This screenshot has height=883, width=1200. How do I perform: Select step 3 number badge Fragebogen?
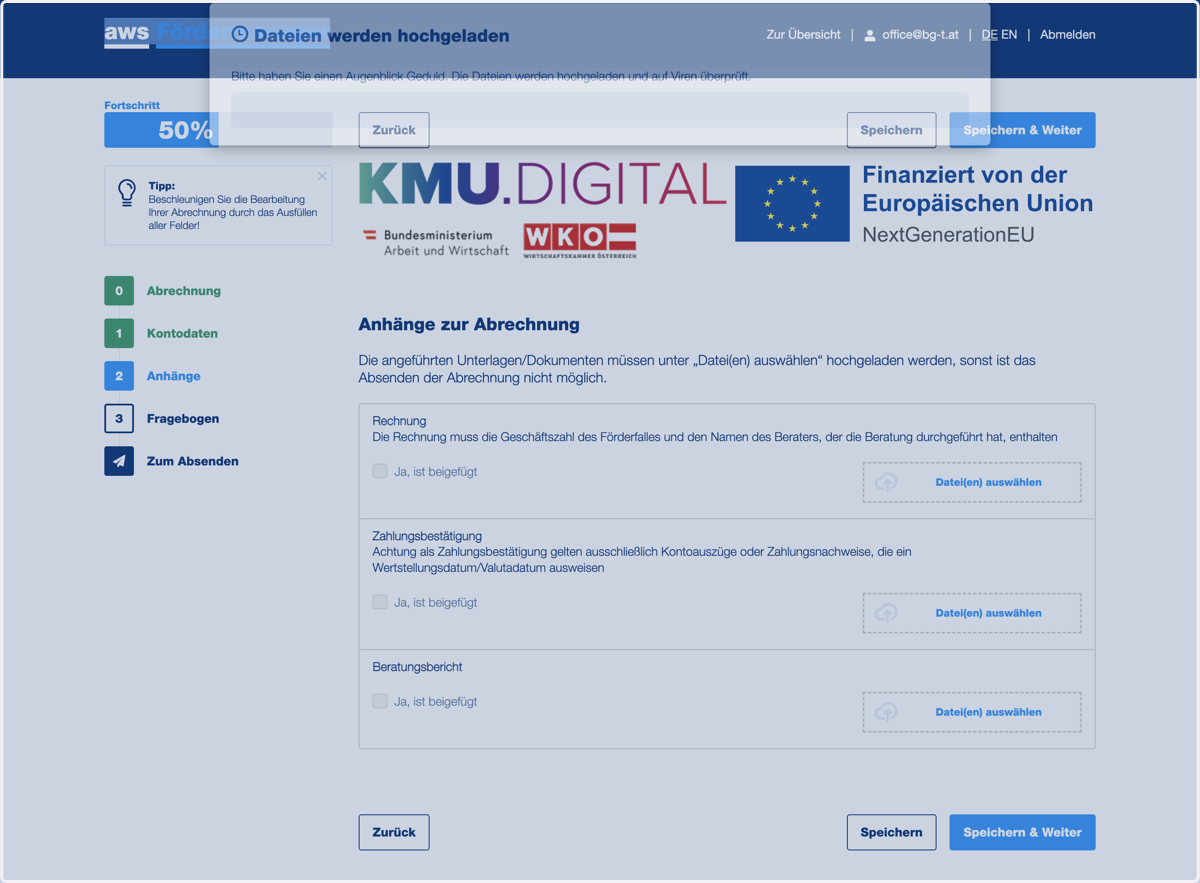point(119,418)
